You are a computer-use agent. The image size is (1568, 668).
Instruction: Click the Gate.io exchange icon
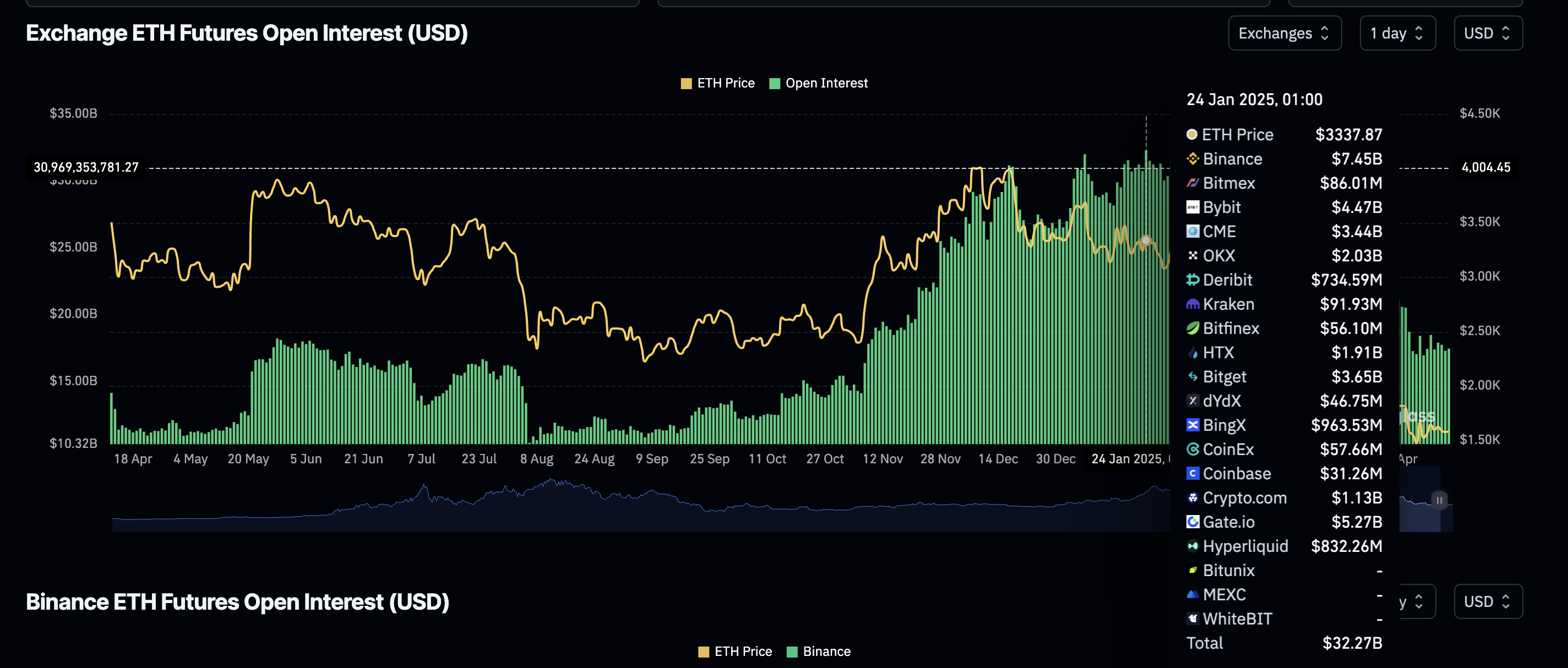click(x=1193, y=522)
